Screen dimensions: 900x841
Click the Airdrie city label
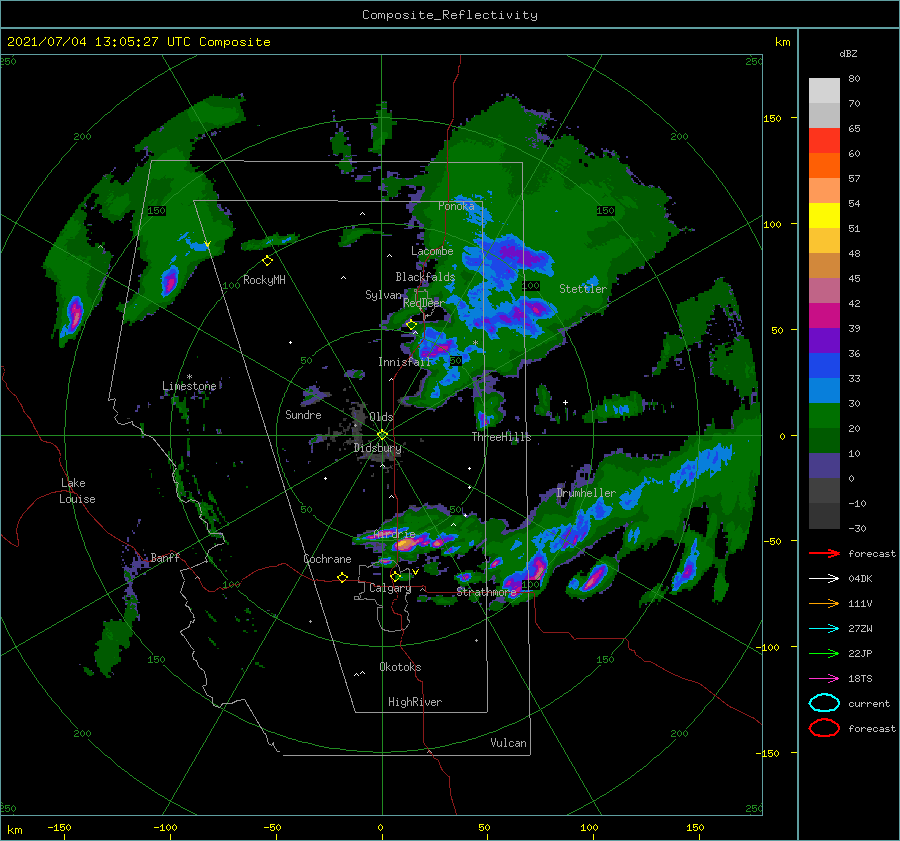(394, 534)
